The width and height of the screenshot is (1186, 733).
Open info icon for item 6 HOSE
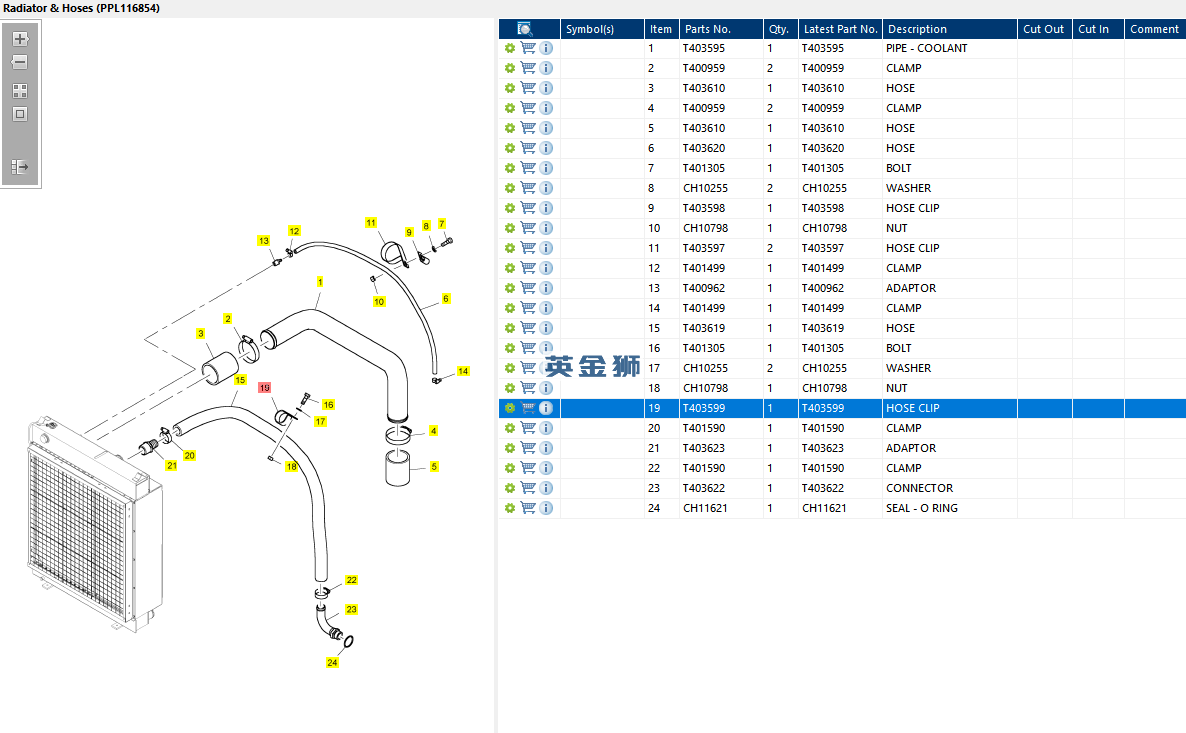(x=546, y=148)
